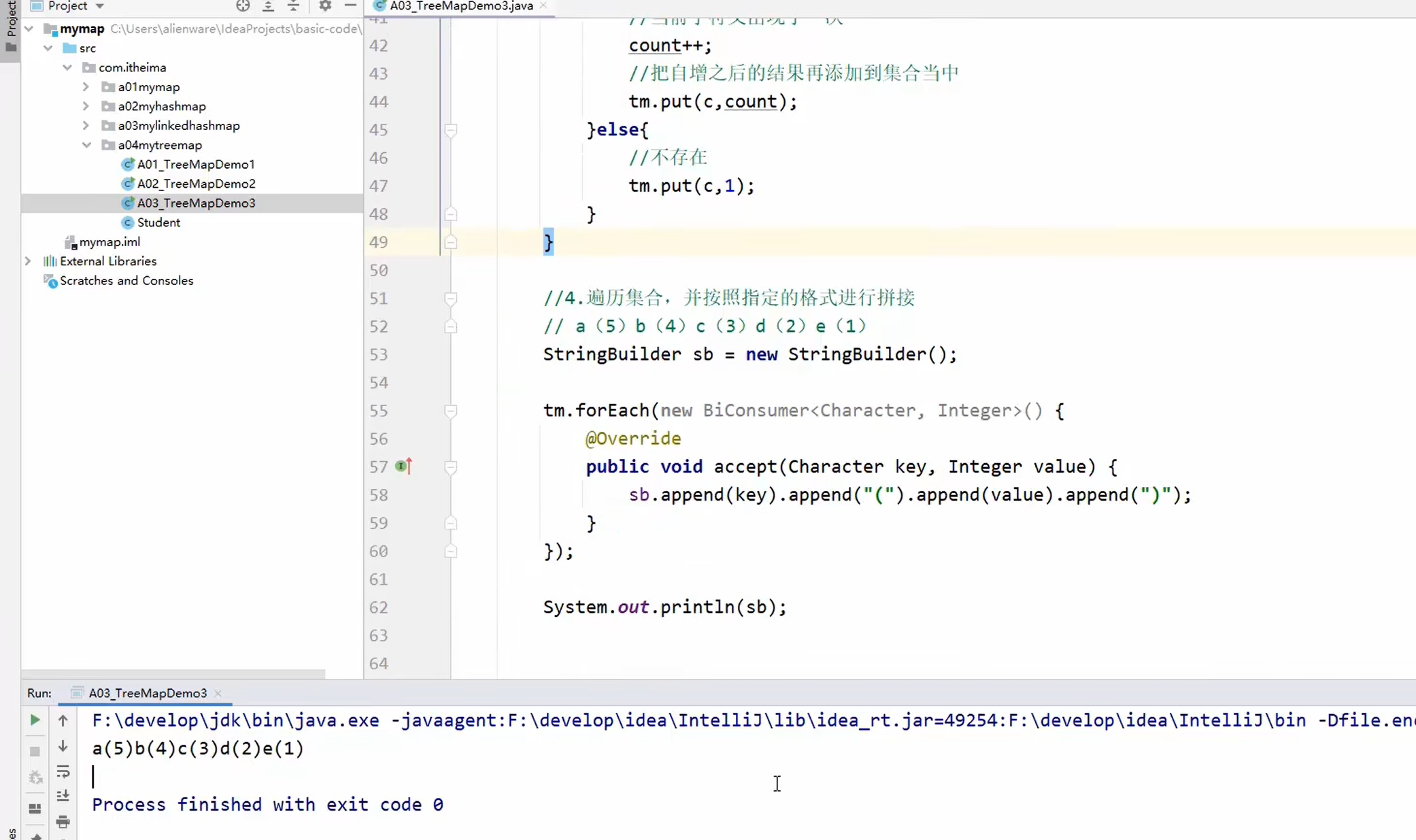The height and width of the screenshot is (840, 1416).
Task: Rerun the A03_TreeMapDemo3 program
Action: click(x=35, y=720)
